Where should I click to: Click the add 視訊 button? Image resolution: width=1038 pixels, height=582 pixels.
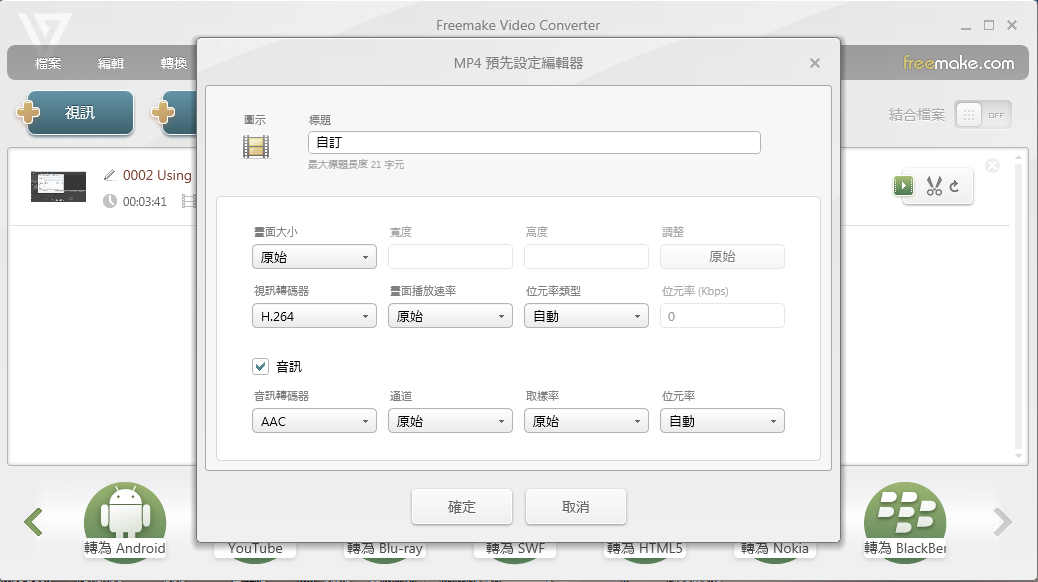pyautogui.click(x=79, y=113)
